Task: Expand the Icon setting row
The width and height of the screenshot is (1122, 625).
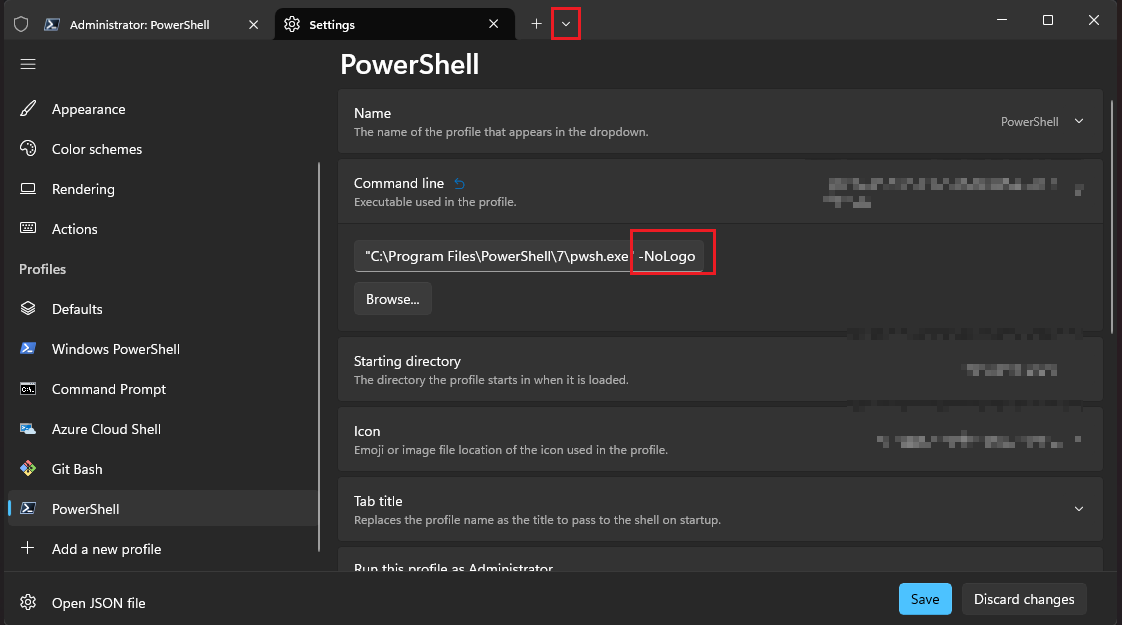Action: point(720,440)
